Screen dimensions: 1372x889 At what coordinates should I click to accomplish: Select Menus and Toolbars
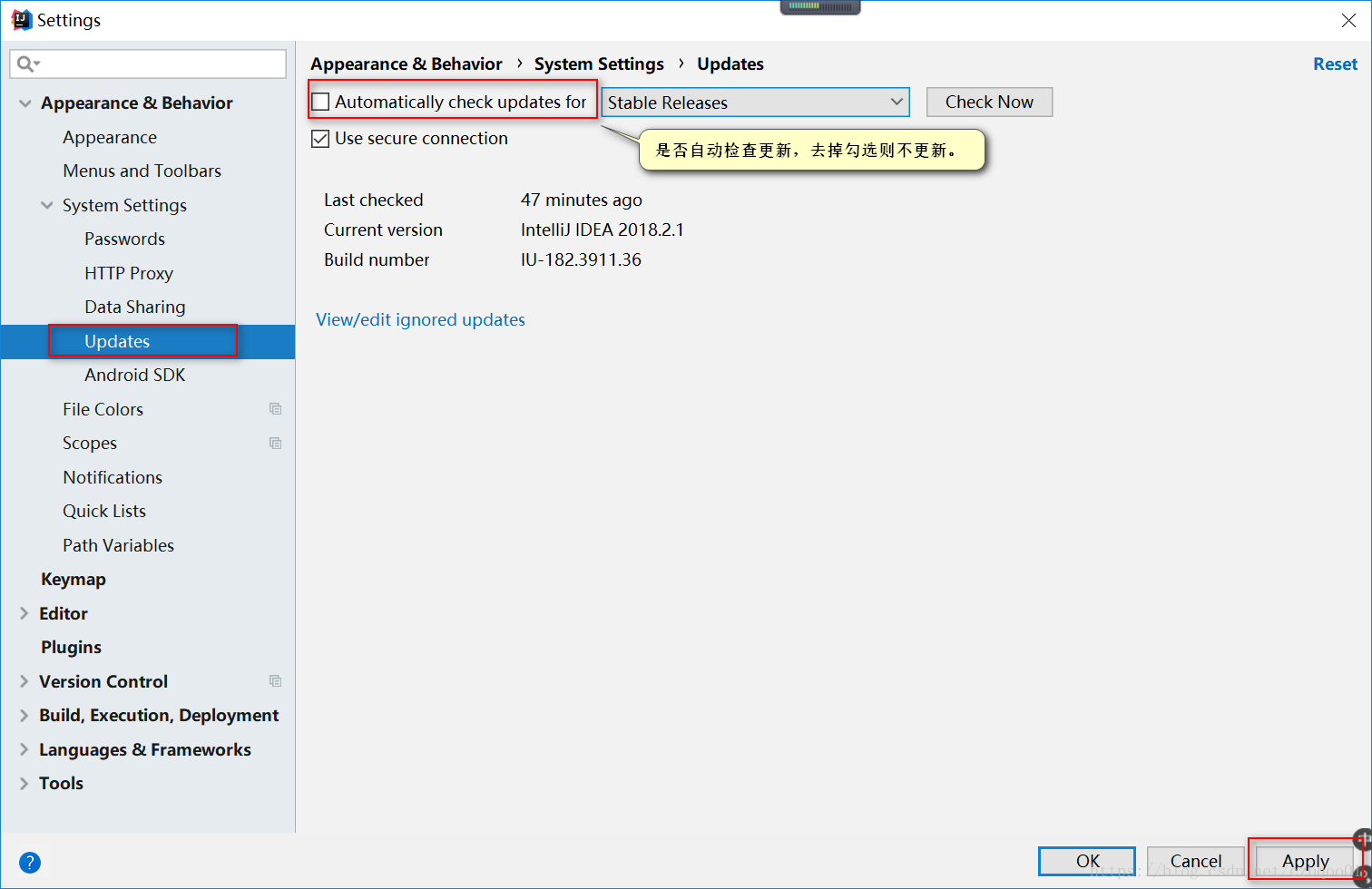click(x=142, y=171)
